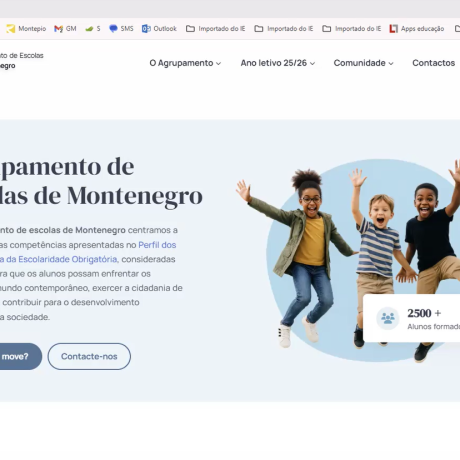Click the Agrupamento de Escolas logo text
460x460 pixels.
pyautogui.click(x=22, y=60)
